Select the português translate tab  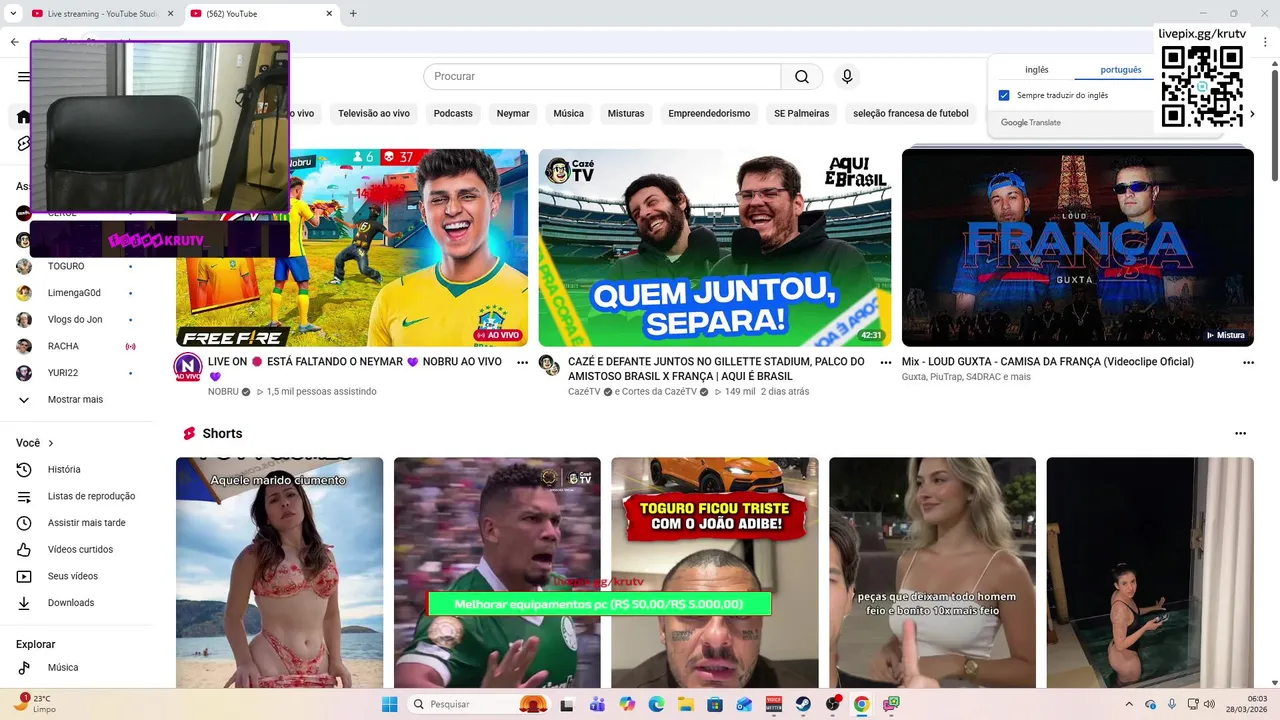(x=1121, y=70)
